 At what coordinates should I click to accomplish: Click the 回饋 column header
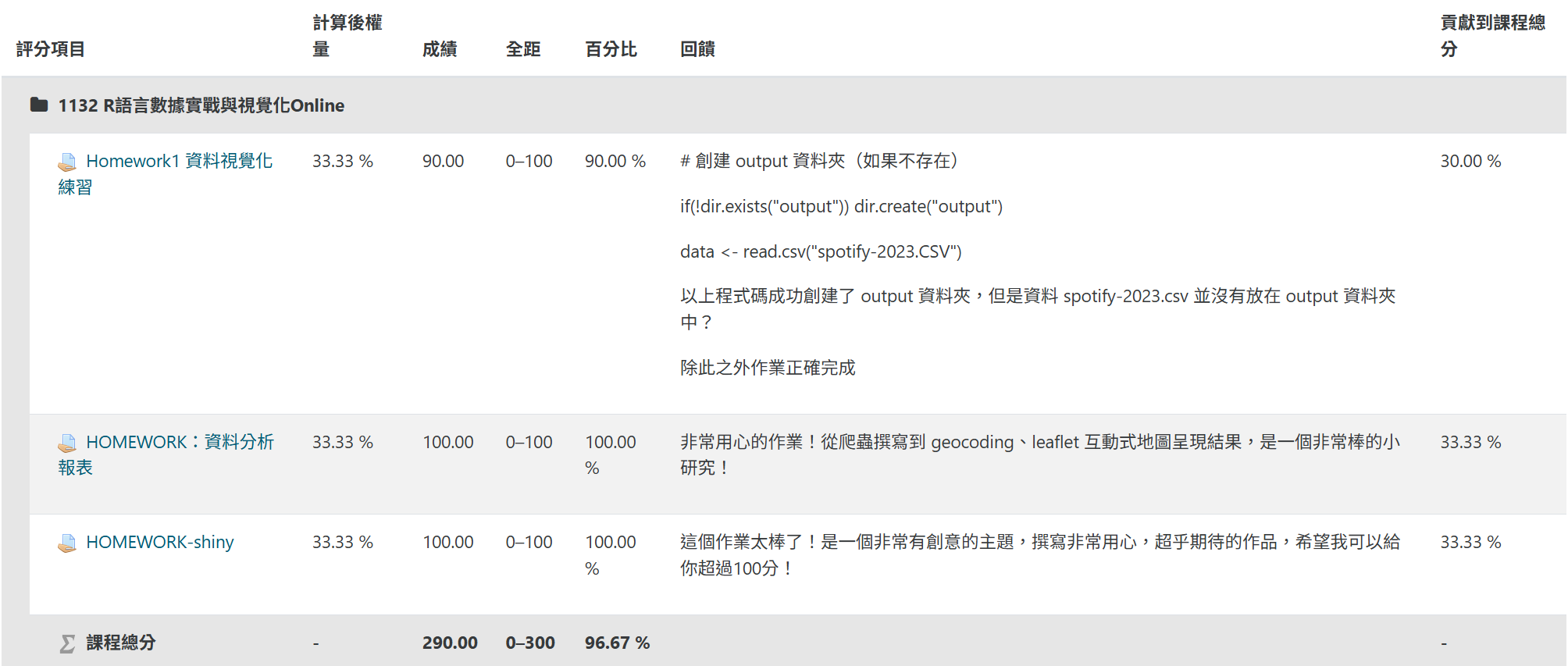pos(697,49)
